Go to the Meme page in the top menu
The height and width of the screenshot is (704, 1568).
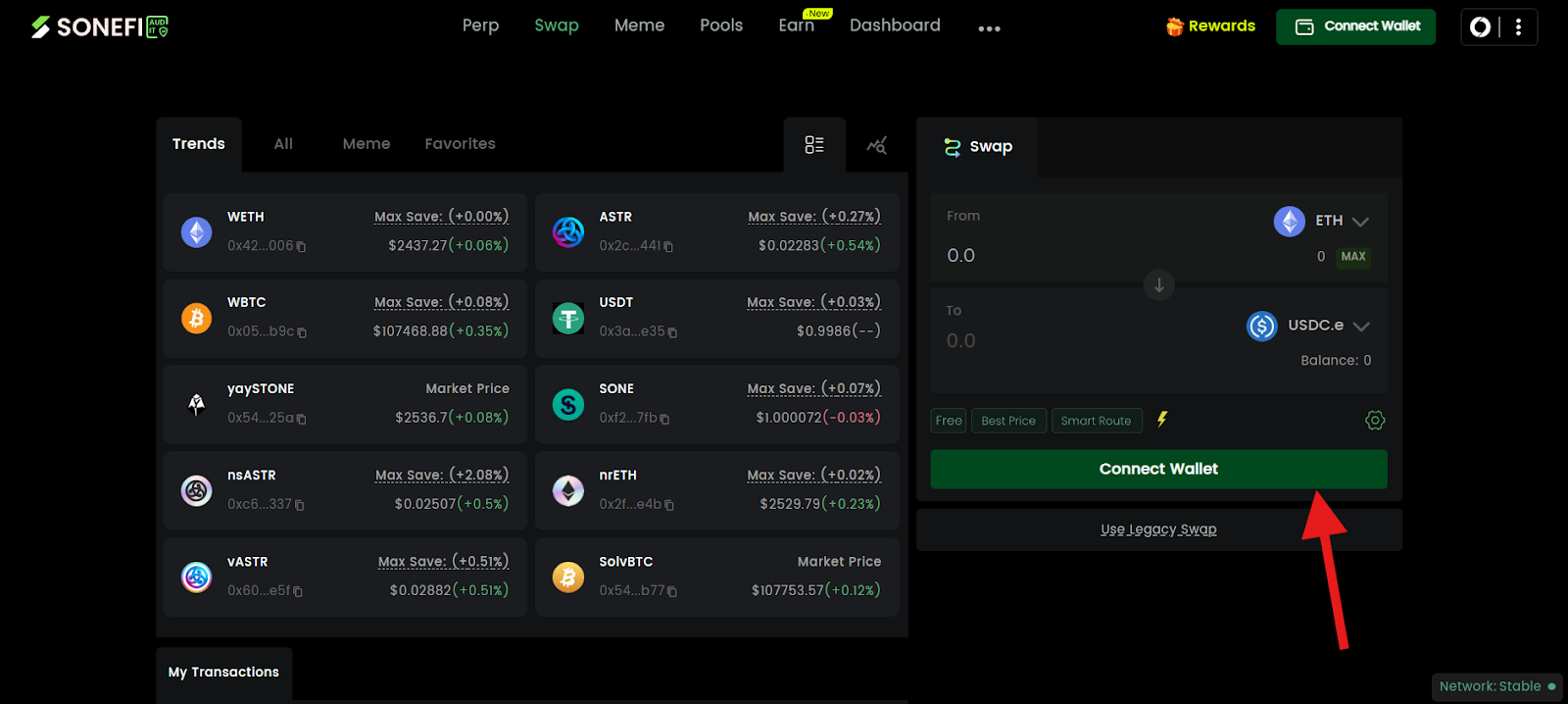639,25
